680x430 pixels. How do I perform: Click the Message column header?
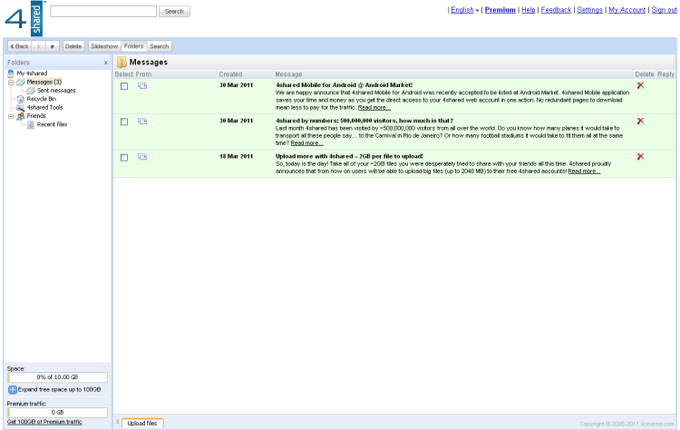(x=288, y=75)
